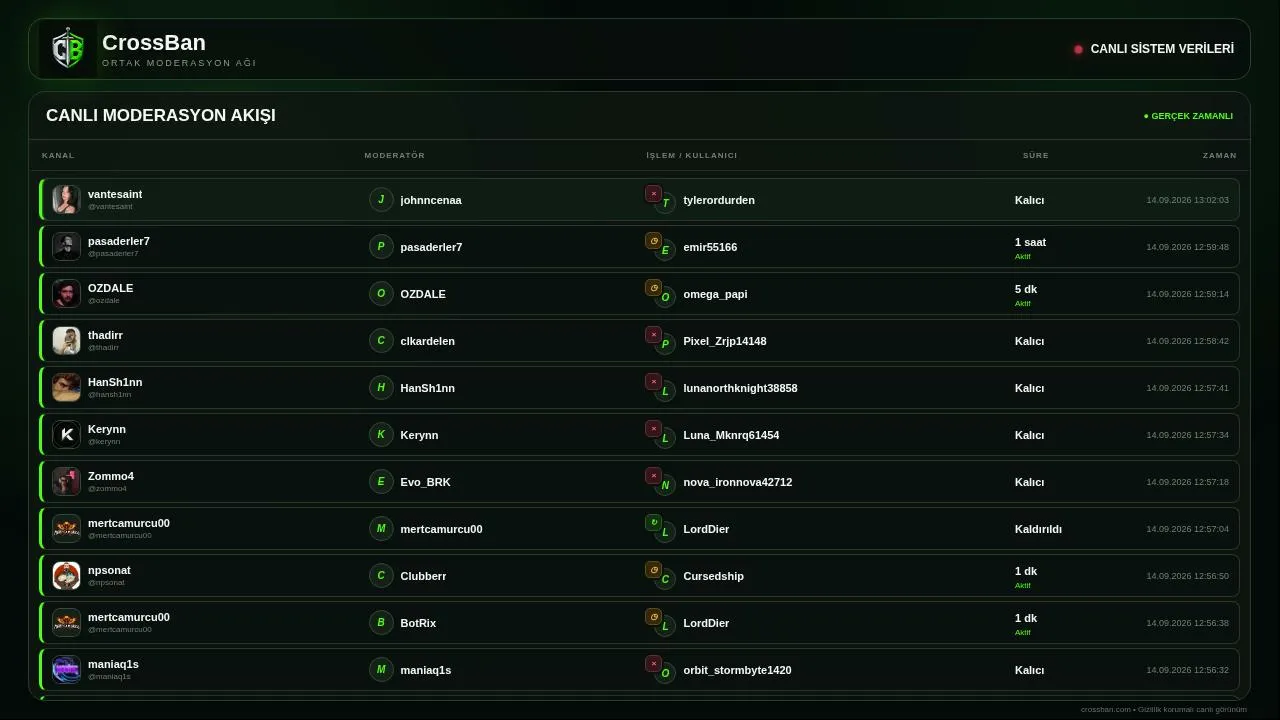Viewport: 1280px width, 720px height.
Task: Open the Kerynn channel logo thumbnail
Action: tap(67, 435)
